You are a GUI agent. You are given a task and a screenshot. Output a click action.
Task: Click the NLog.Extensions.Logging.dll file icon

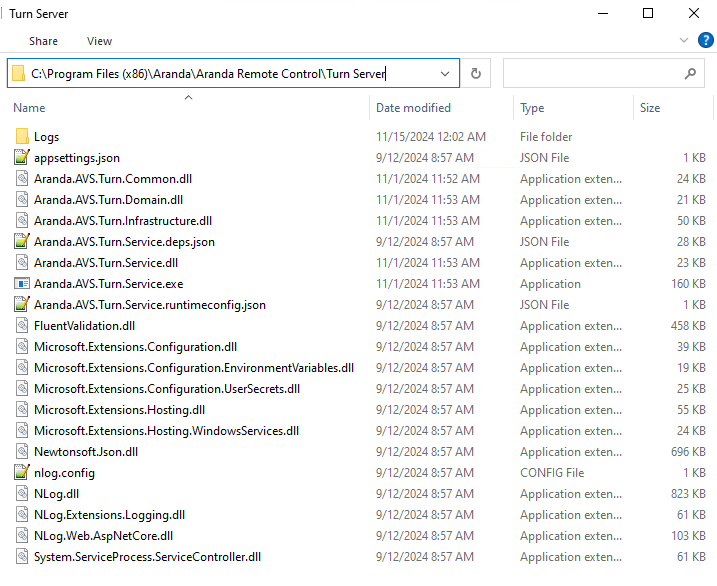point(21,515)
